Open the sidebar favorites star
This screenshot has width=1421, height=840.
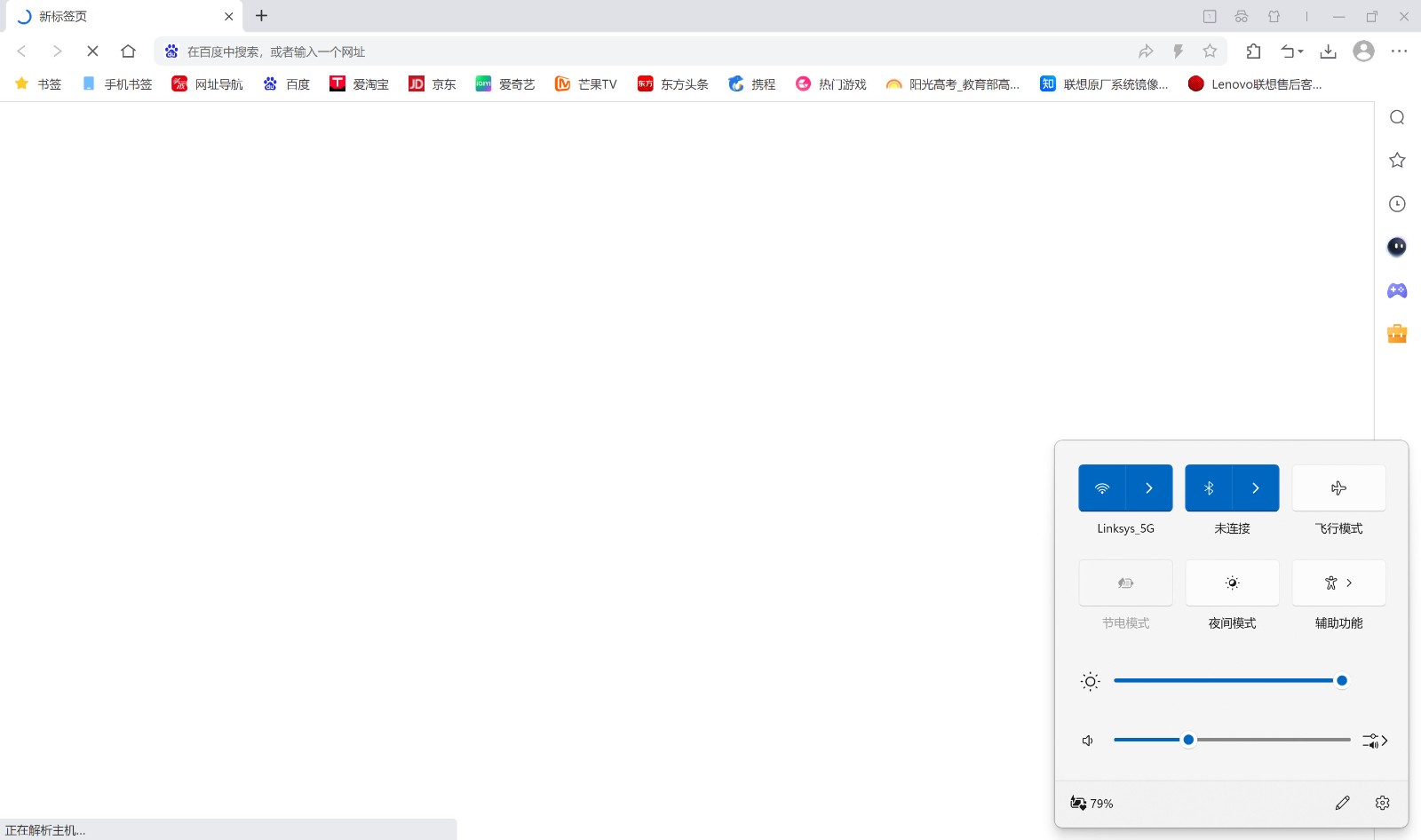click(x=1397, y=160)
